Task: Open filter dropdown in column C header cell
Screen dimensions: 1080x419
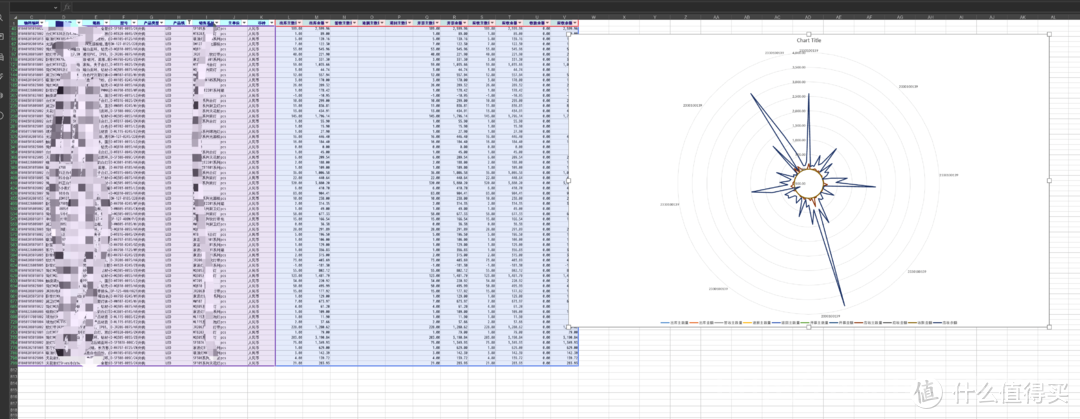Action: pos(41,23)
